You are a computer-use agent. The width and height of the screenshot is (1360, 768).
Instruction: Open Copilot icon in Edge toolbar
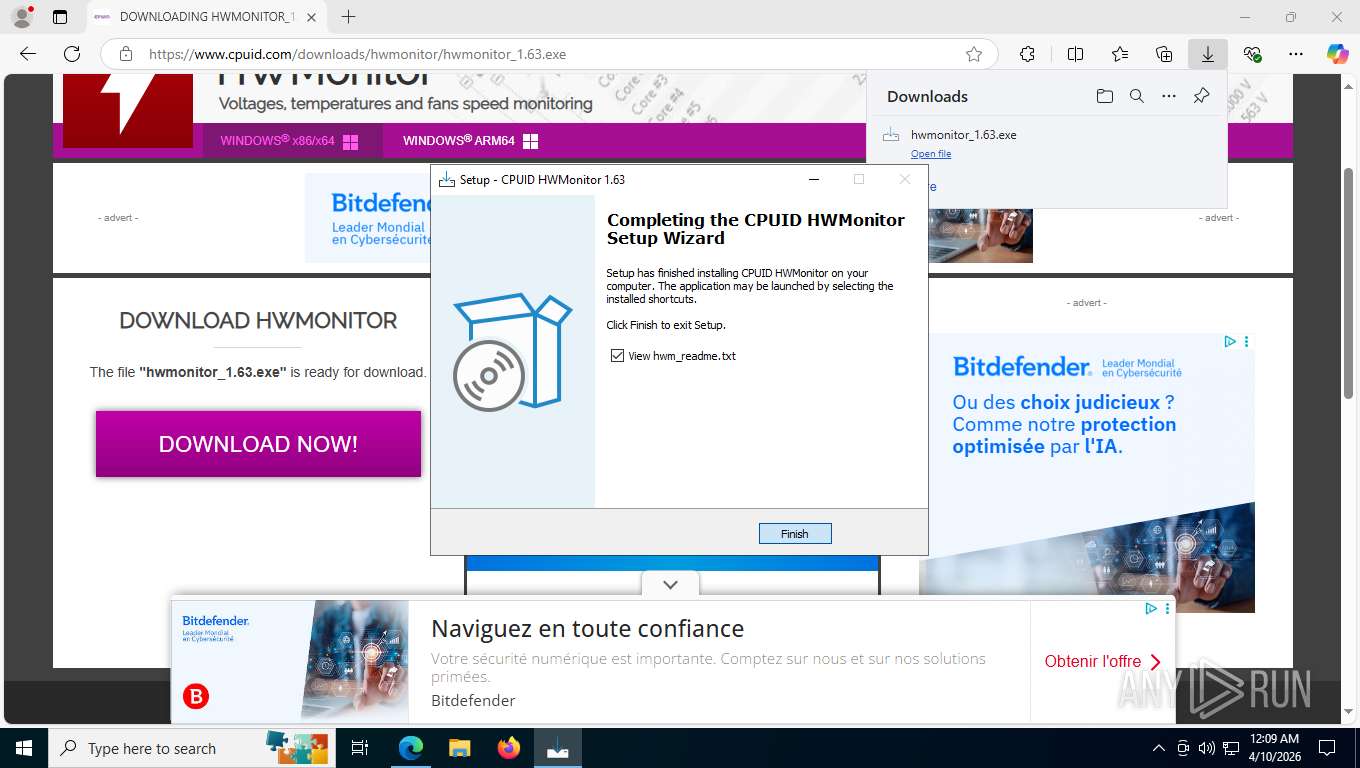pyautogui.click(x=1337, y=54)
